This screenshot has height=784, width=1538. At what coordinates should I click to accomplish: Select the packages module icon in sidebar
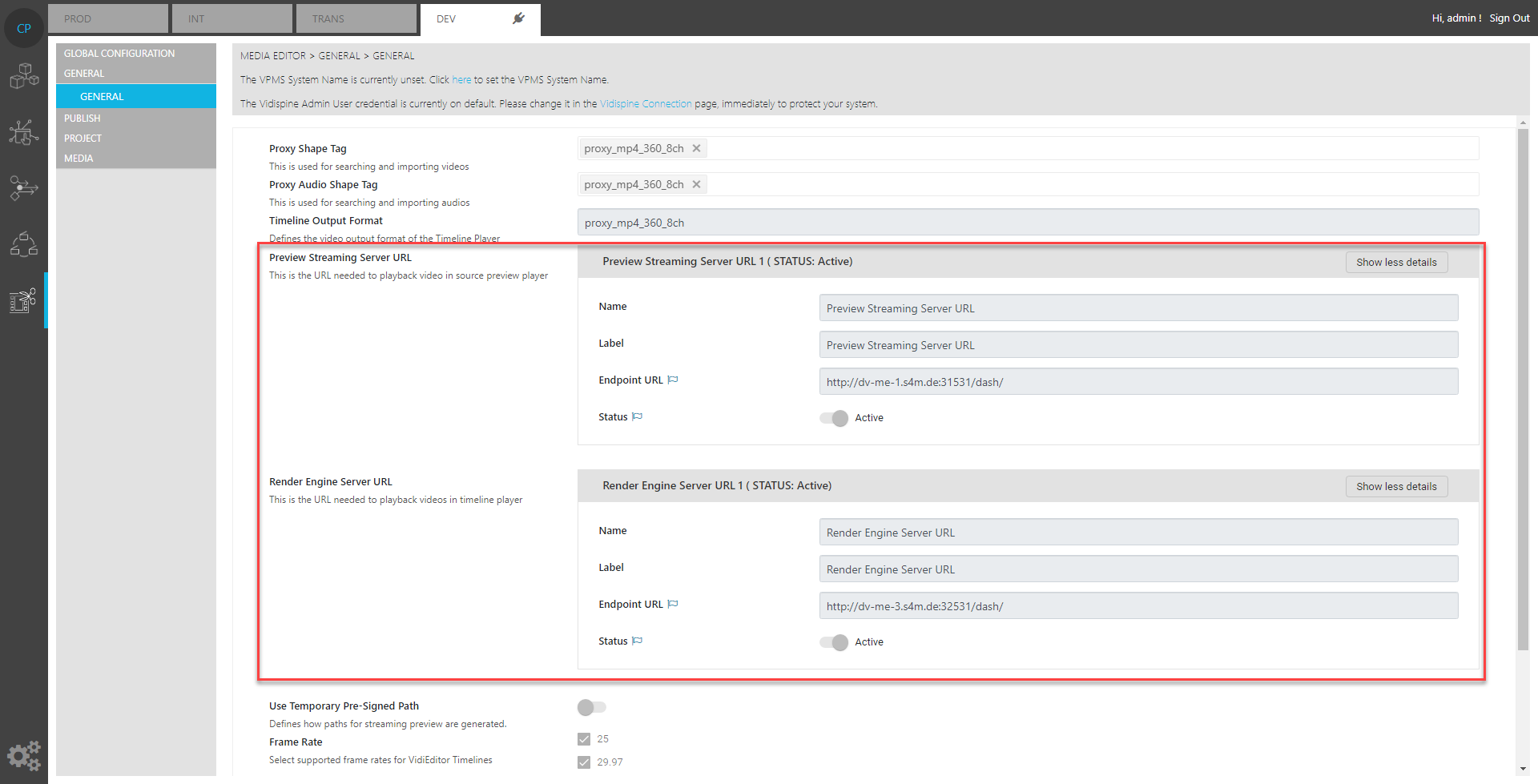(x=23, y=76)
